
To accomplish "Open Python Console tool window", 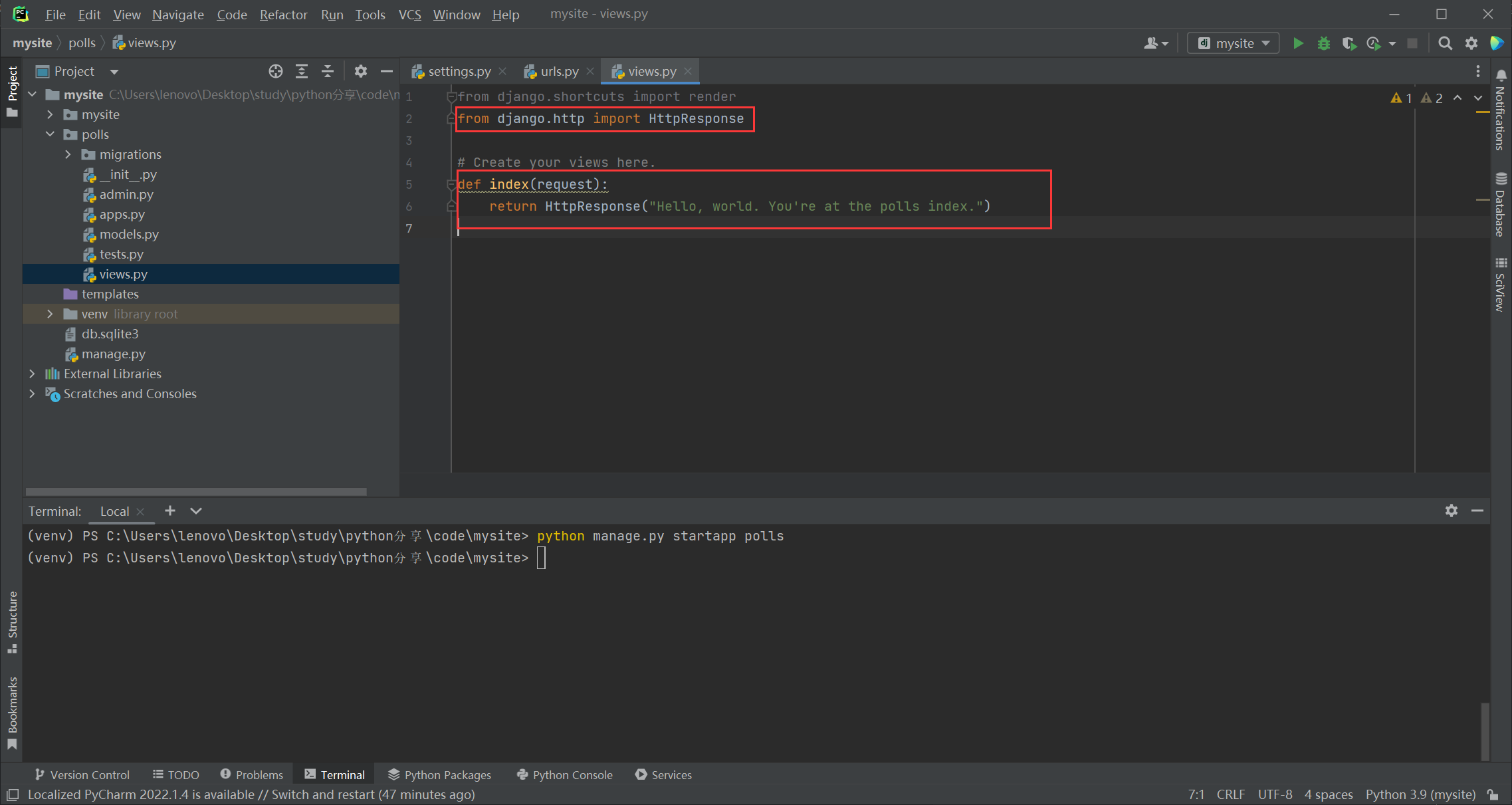I will click(565, 774).
